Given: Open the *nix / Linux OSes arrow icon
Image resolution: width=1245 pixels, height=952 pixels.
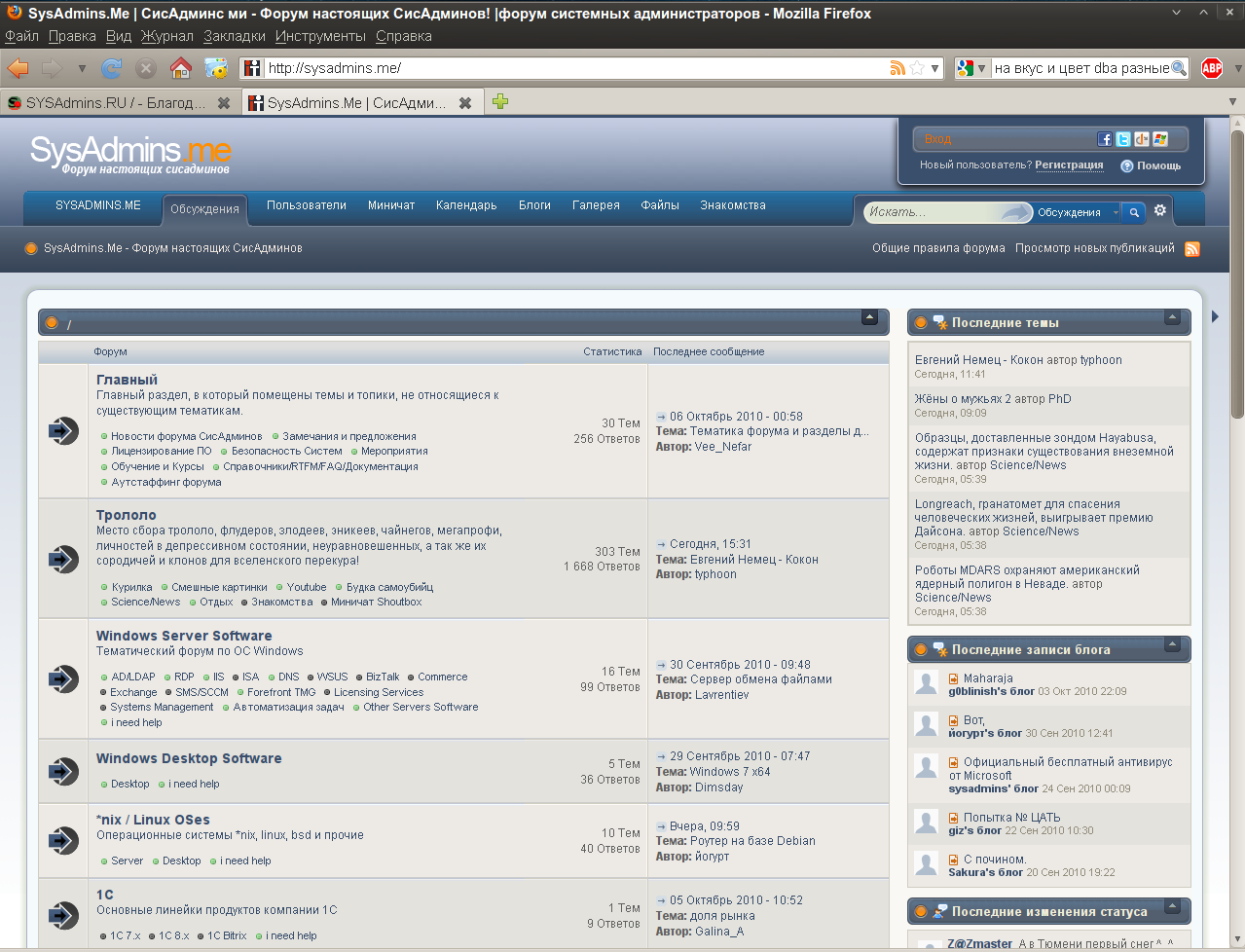Looking at the screenshot, I should (x=63, y=840).
